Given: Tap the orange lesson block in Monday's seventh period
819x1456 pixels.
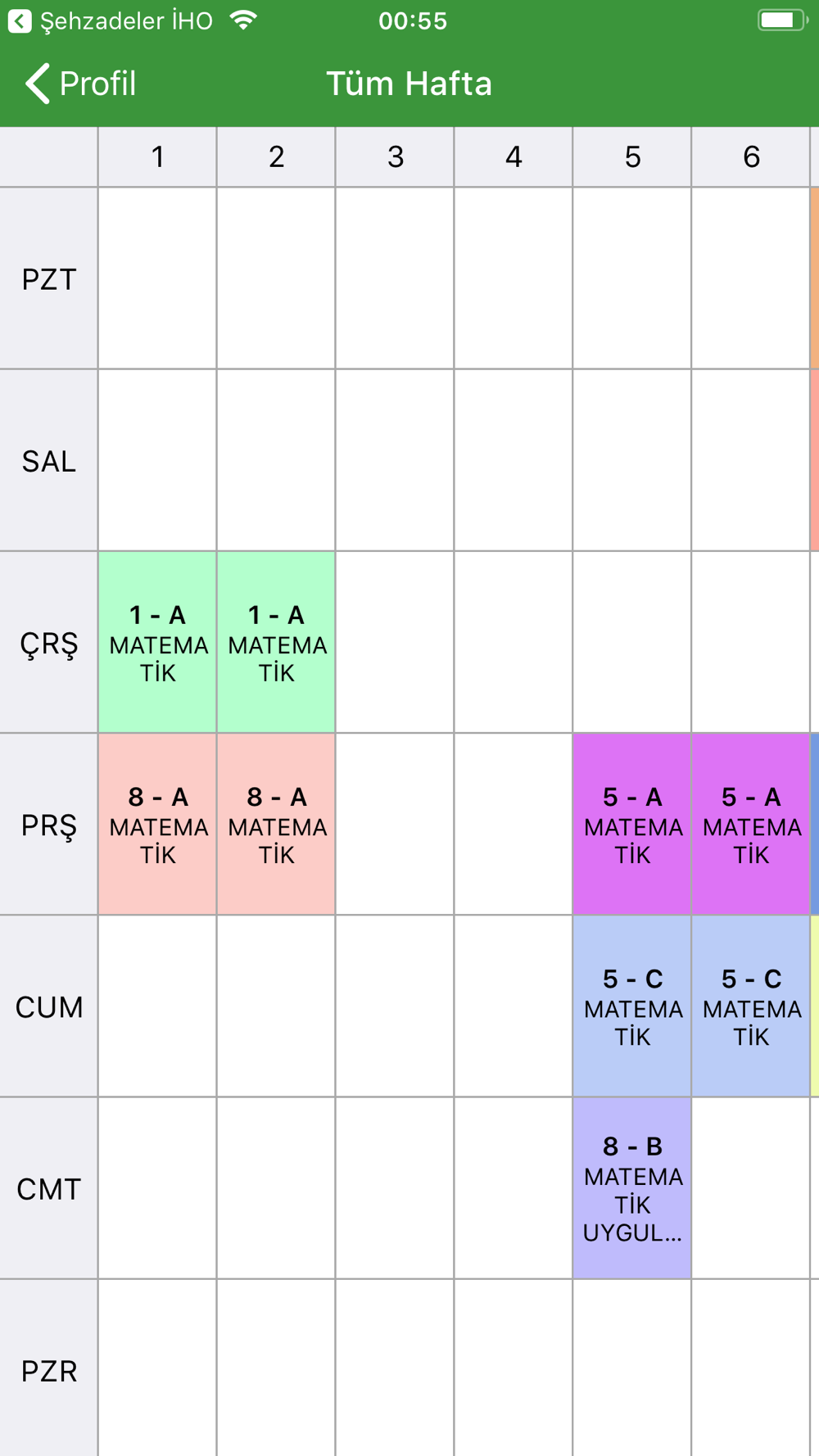Looking at the screenshot, I should [815, 278].
